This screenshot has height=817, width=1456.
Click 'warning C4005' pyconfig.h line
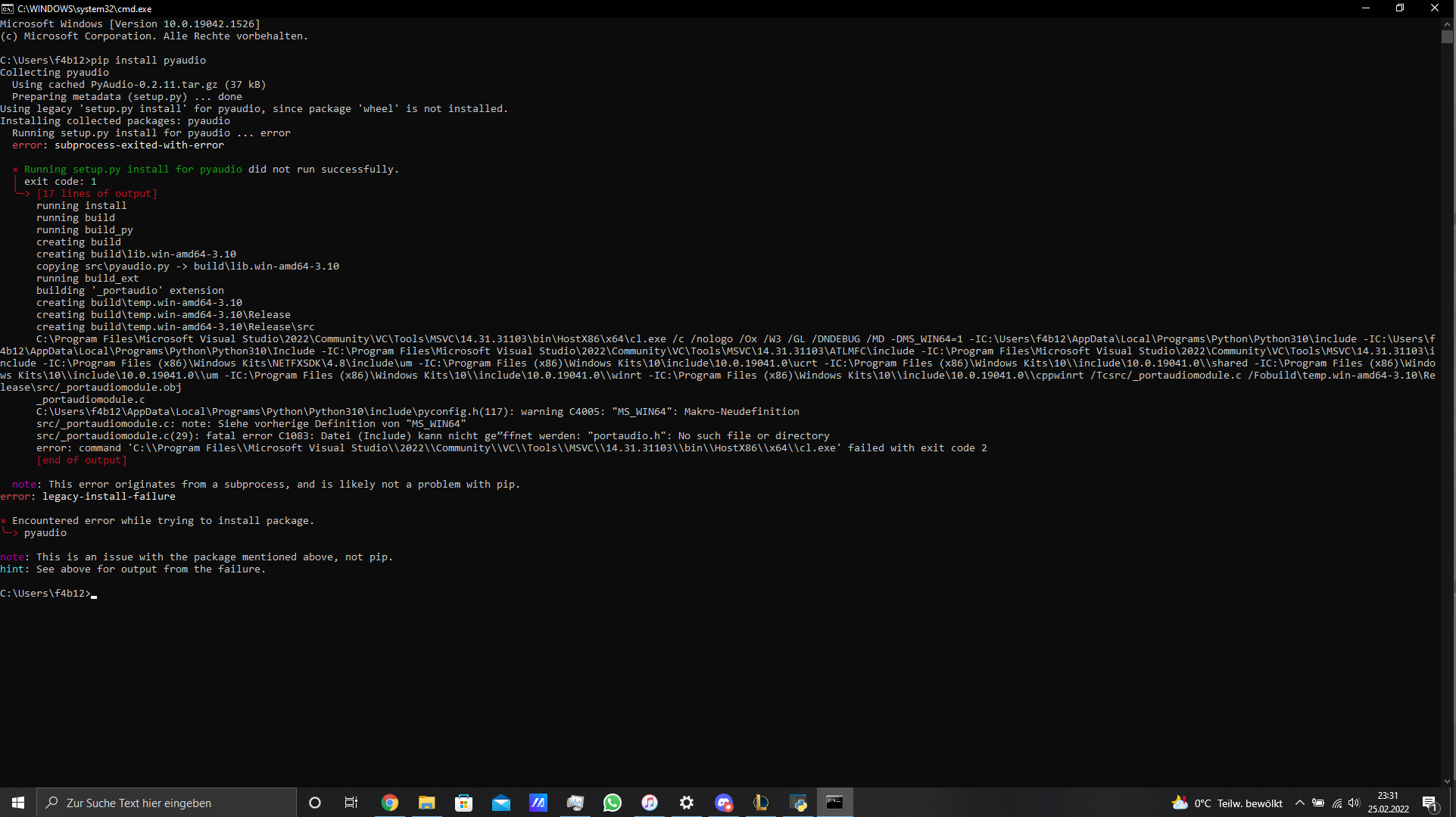point(418,411)
